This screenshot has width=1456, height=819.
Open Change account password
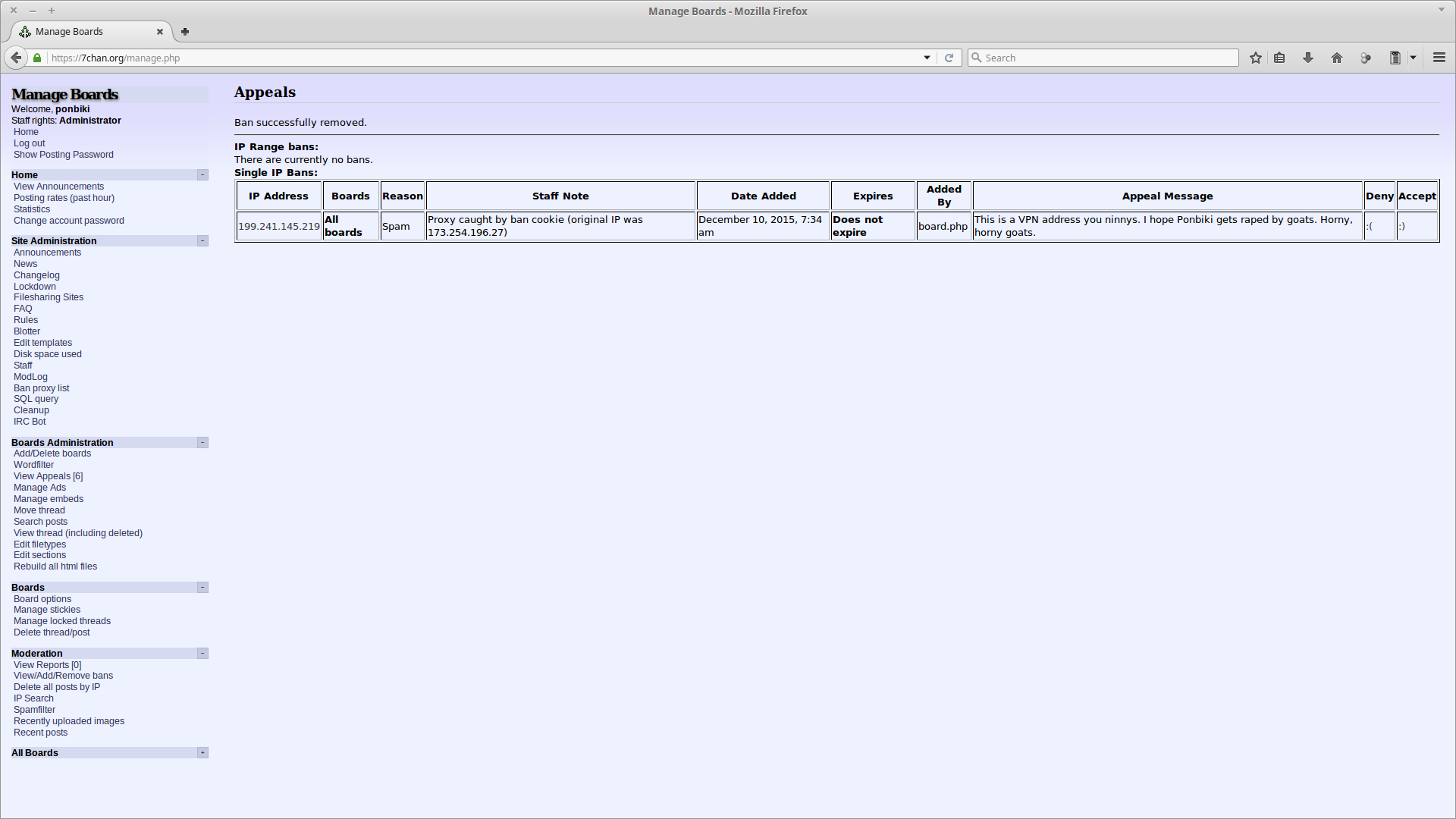(69, 221)
